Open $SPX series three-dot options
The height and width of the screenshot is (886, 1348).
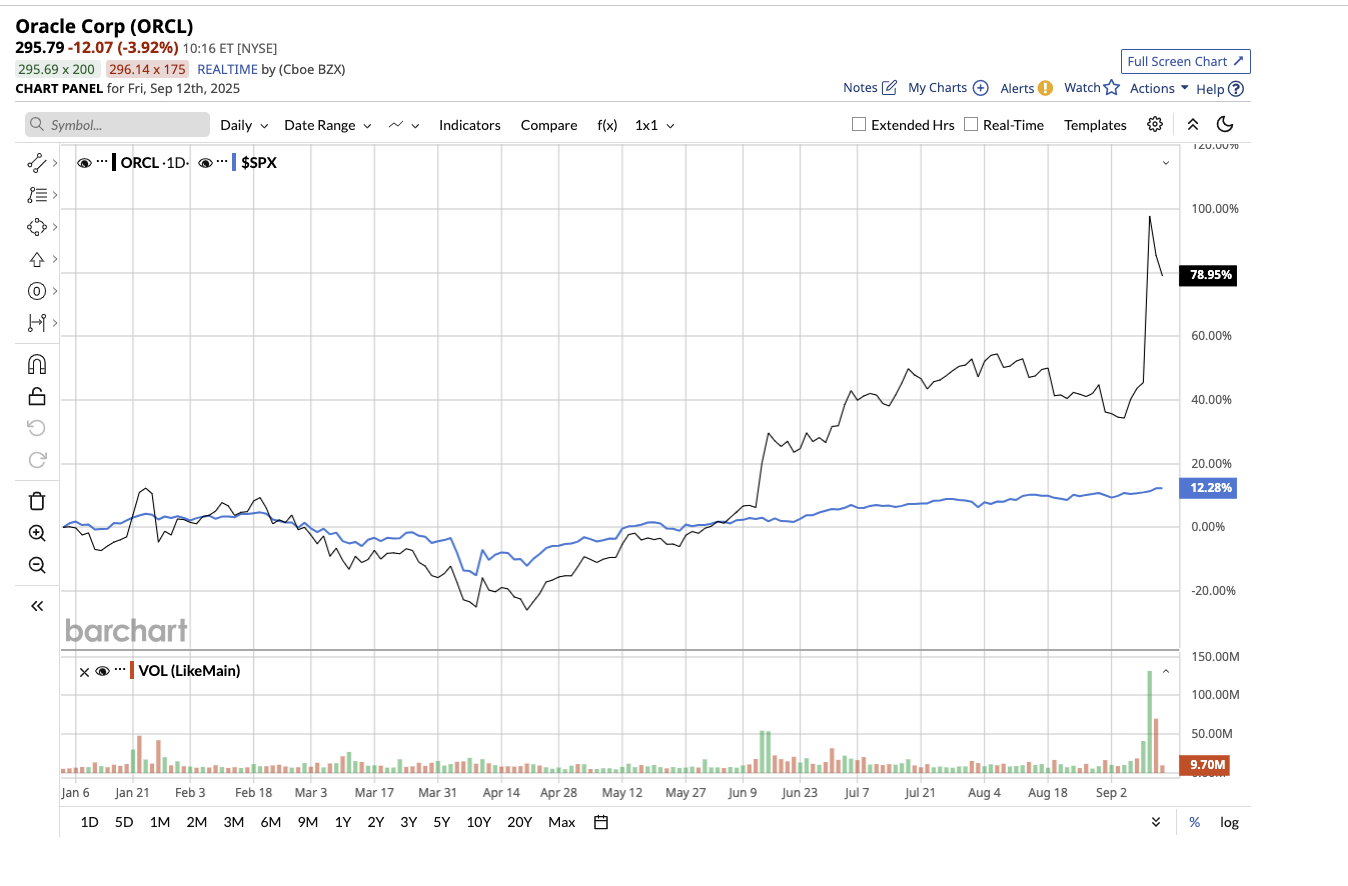[222, 162]
